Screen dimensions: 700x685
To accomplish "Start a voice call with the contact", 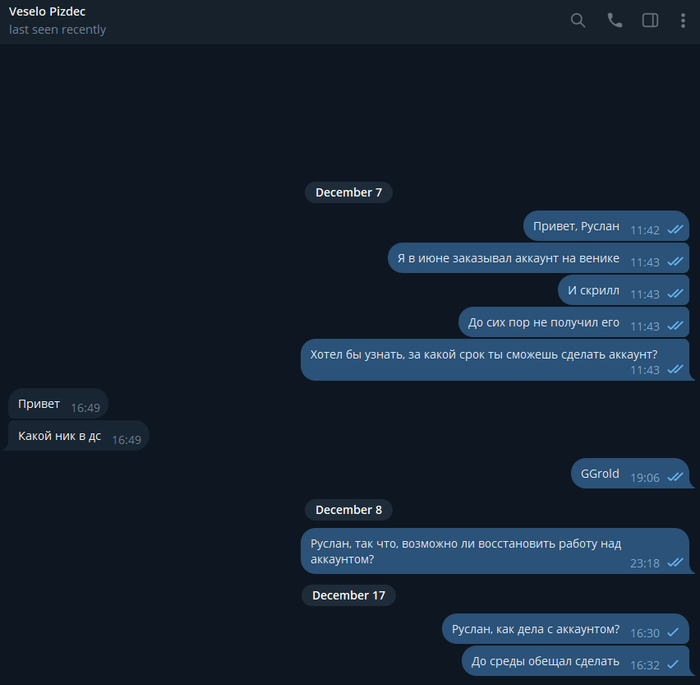I will (614, 21).
